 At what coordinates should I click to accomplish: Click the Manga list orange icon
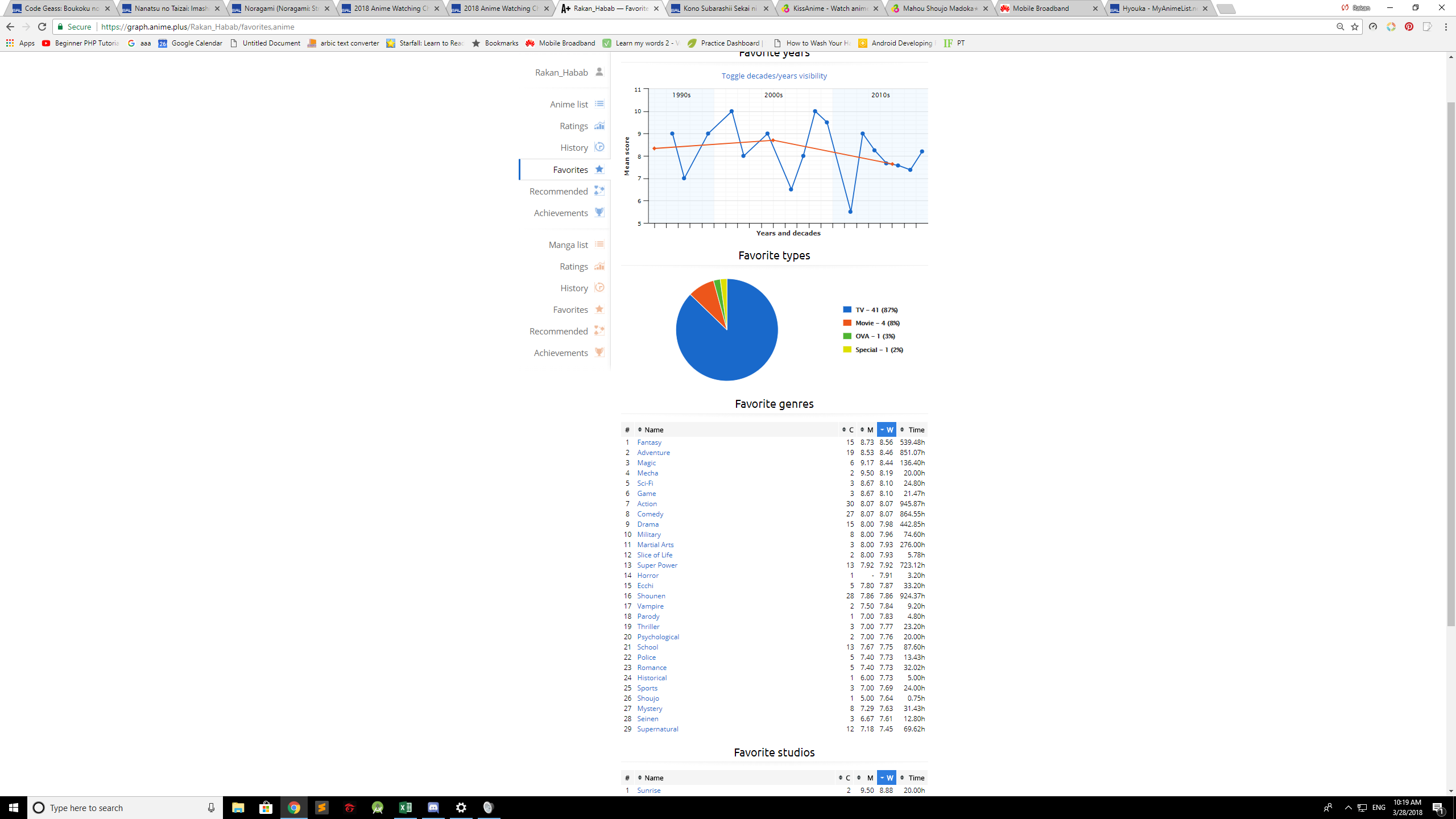click(x=599, y=244)
